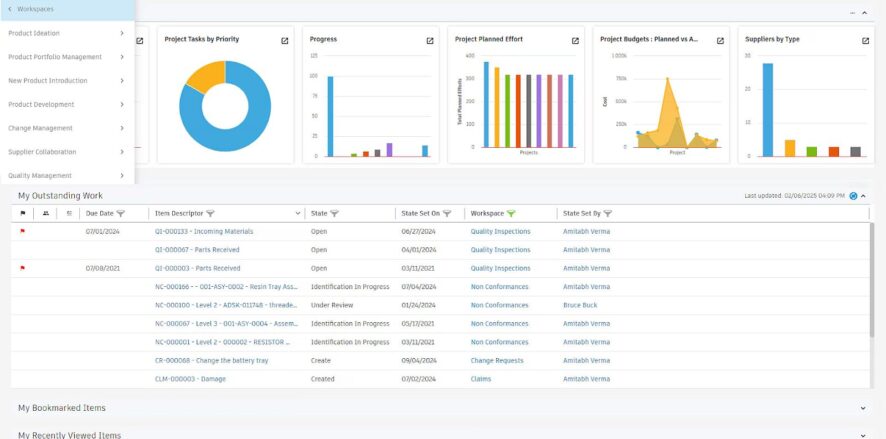Open QI-000133 - Incoming Materials item
This screenshot has width=886, height=439.
[204, 232]
